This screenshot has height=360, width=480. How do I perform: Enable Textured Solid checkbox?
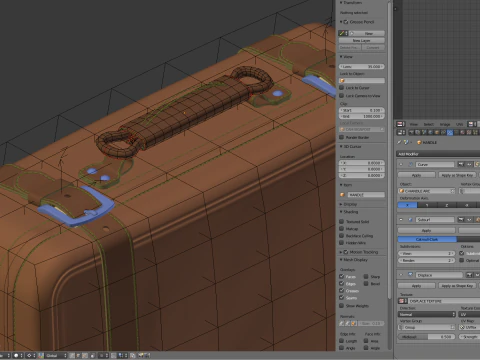coord(341,221)
